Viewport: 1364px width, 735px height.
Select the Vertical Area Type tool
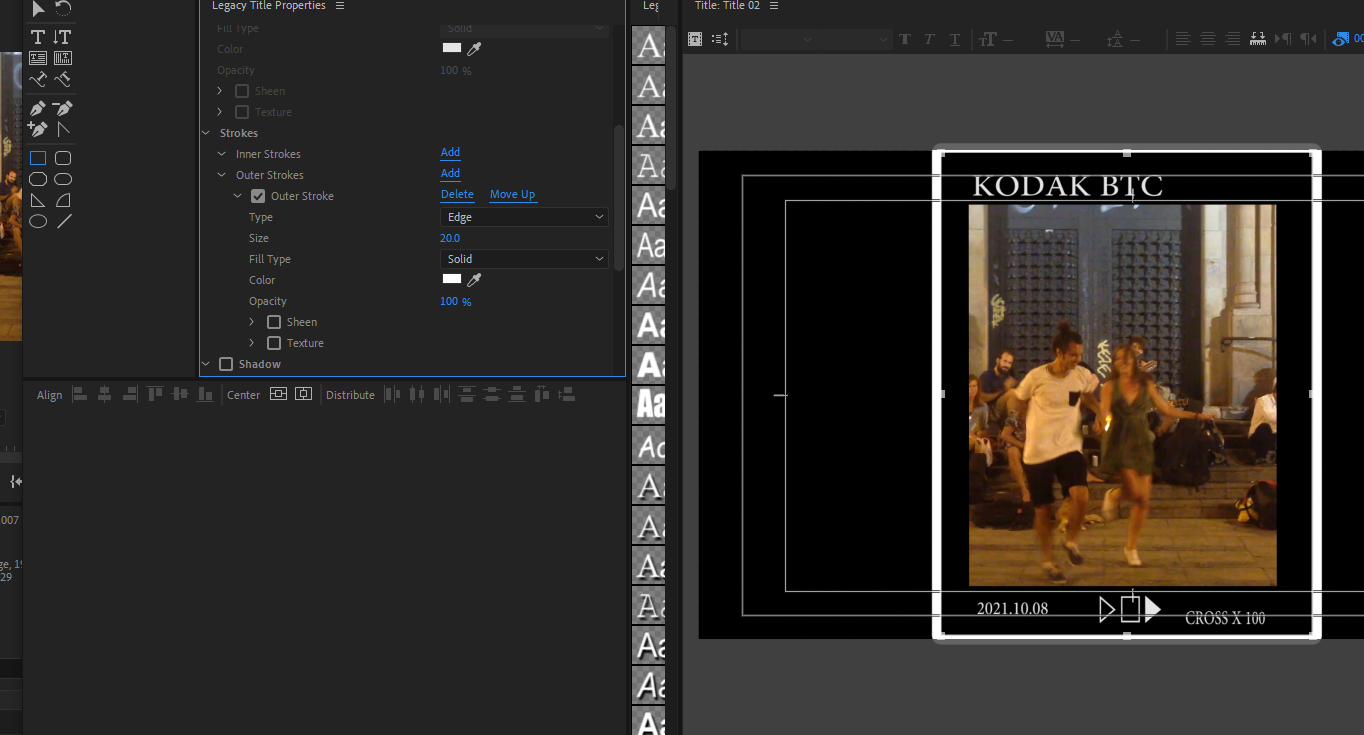pos(63,58)
